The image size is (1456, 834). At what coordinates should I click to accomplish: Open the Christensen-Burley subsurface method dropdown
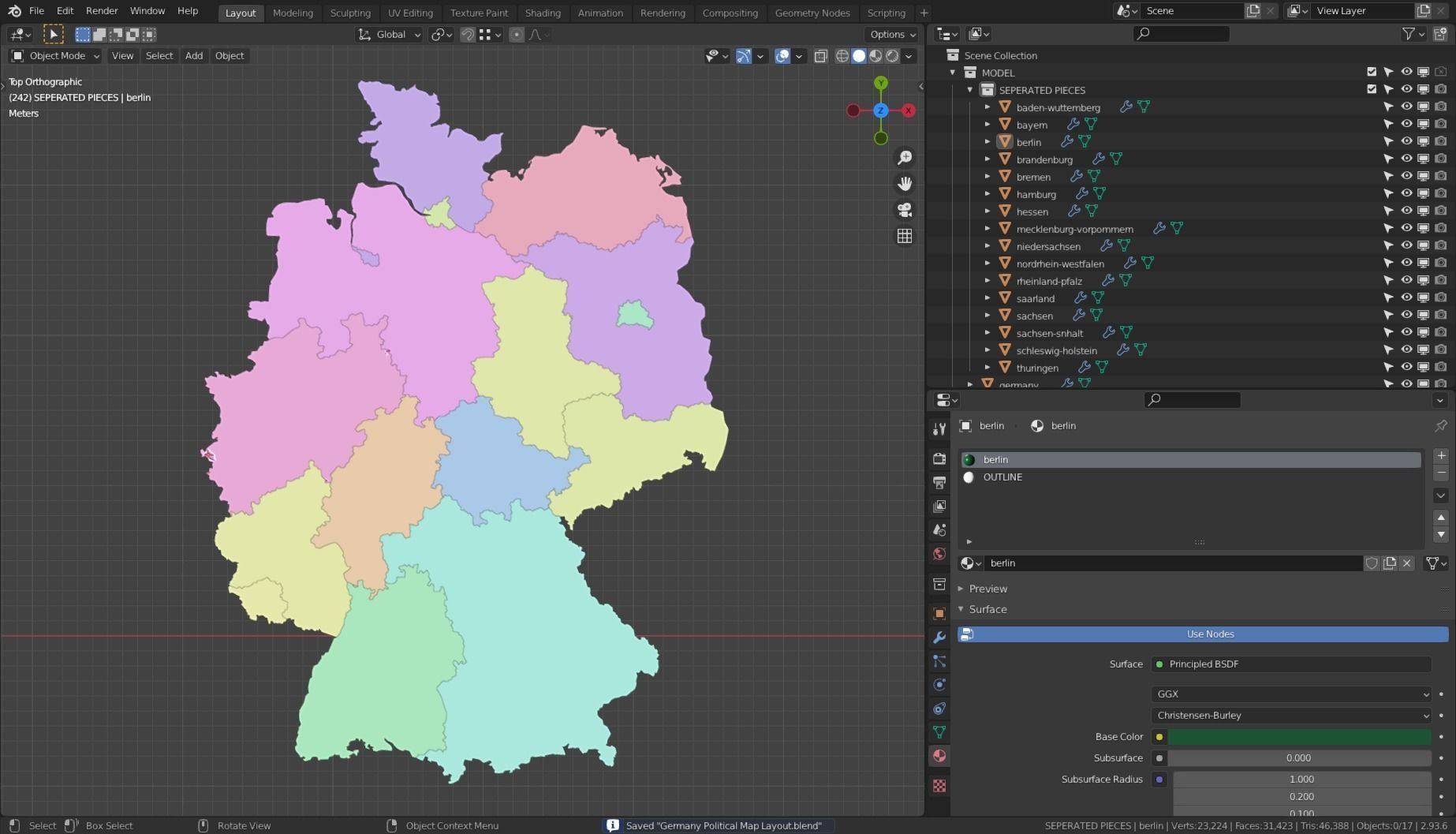point(1291,716)
